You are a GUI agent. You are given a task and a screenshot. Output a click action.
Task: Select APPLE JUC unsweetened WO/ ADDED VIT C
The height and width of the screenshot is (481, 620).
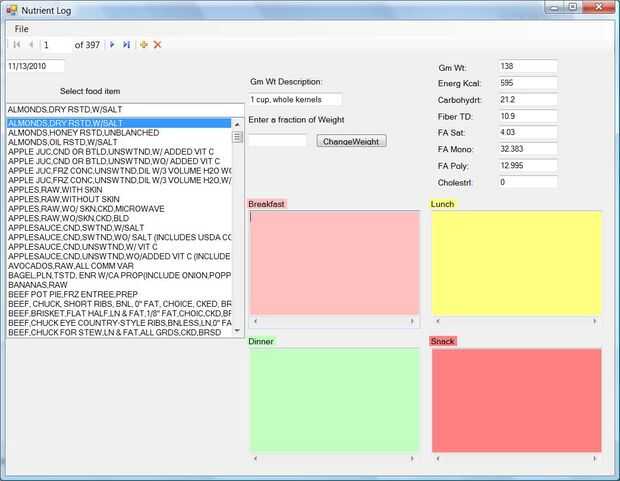click(119, 161)
